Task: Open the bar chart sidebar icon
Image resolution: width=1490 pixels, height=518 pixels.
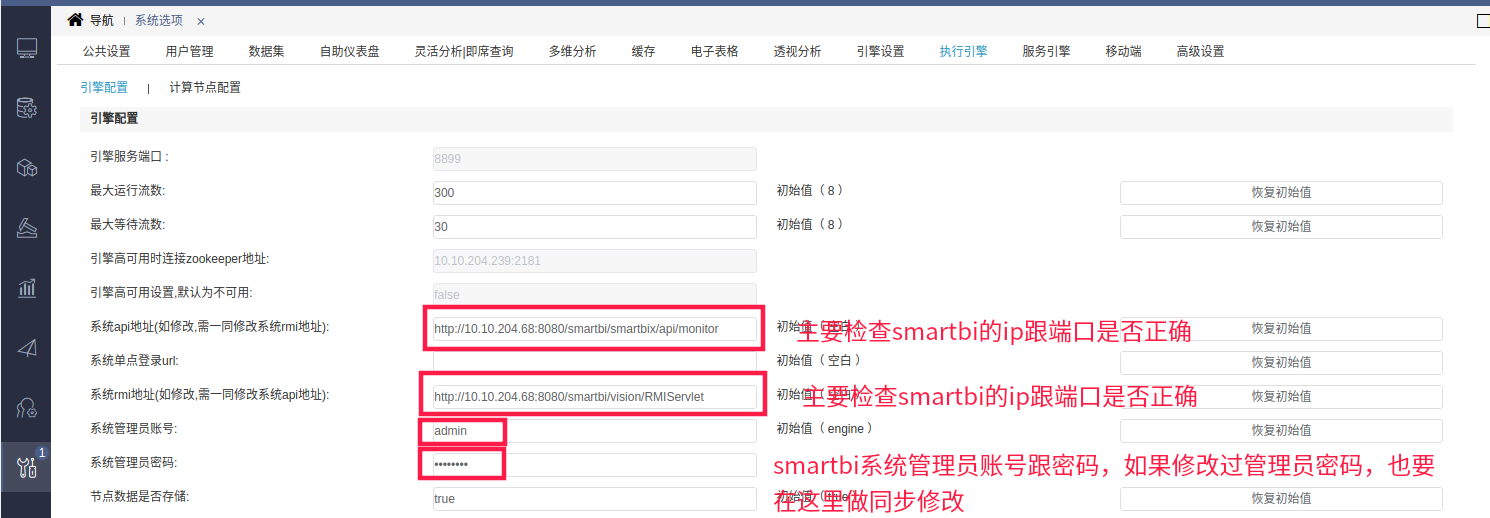Action: click(x=27, y=288)
